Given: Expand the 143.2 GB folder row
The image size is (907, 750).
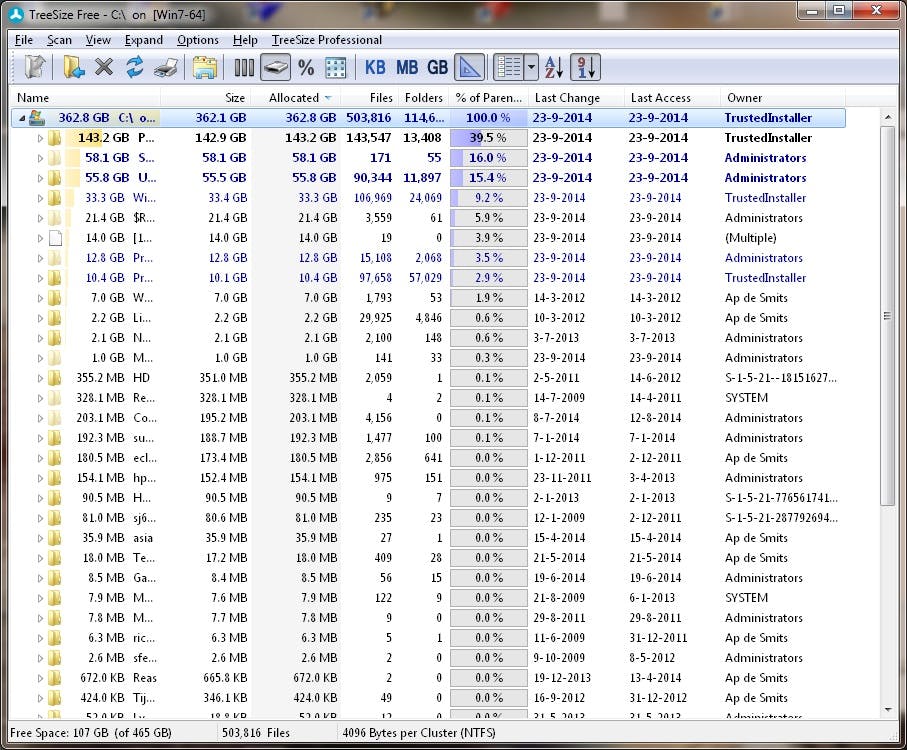Looking at the screenshot, I should [40, 138].
